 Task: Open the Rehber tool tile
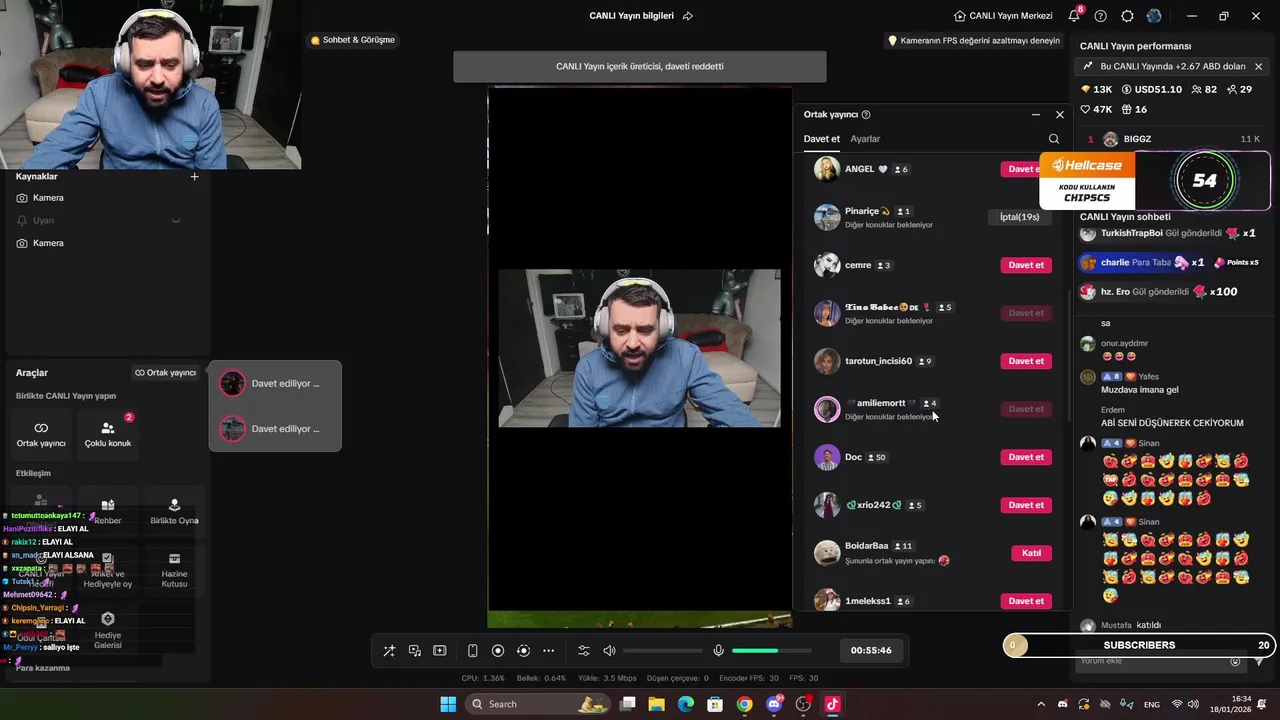(108, 512)
